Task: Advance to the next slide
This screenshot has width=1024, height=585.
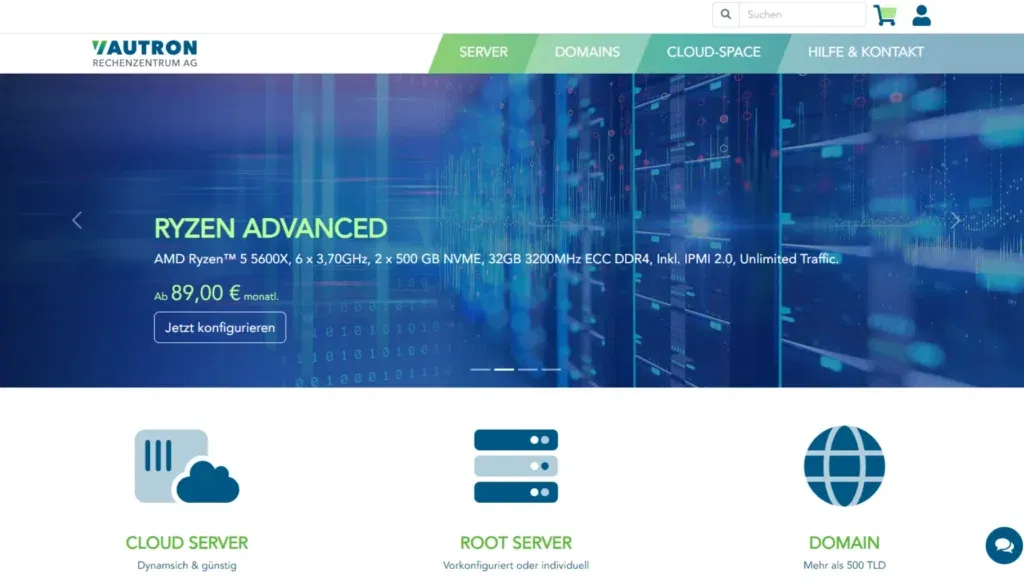Action: pos(956,220)
